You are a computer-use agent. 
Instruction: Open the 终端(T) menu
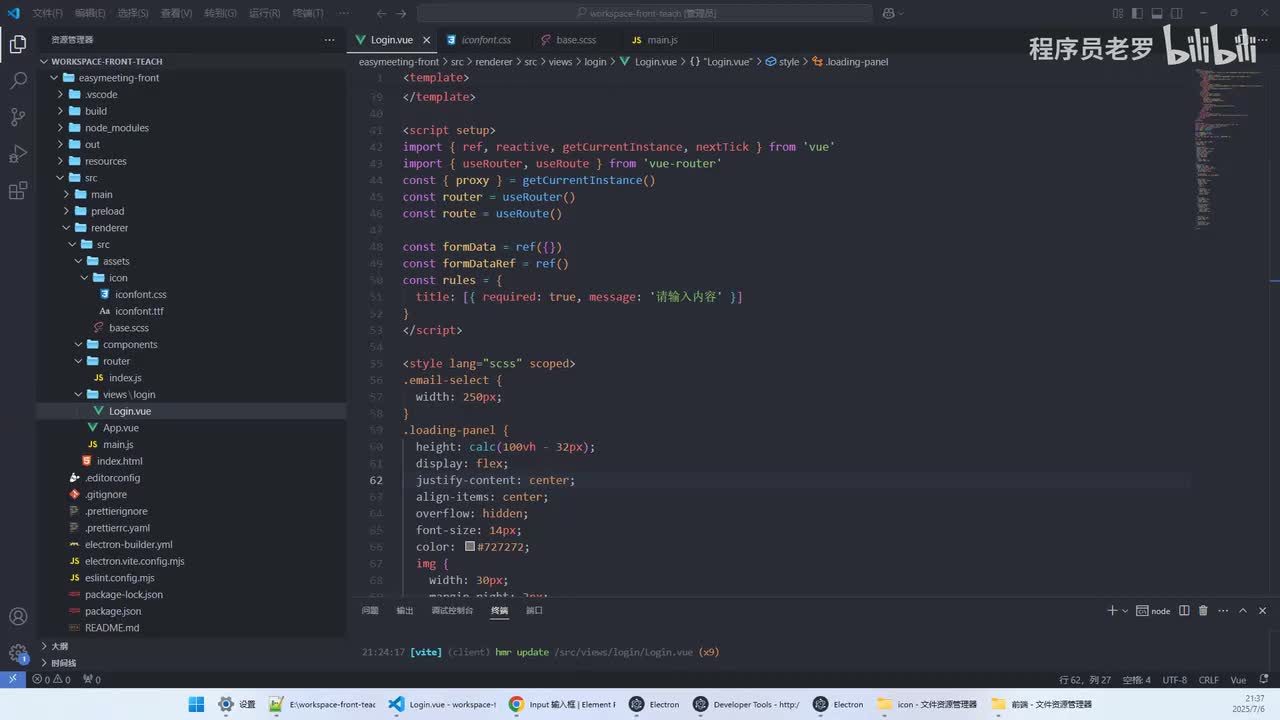tap(308, 13)
